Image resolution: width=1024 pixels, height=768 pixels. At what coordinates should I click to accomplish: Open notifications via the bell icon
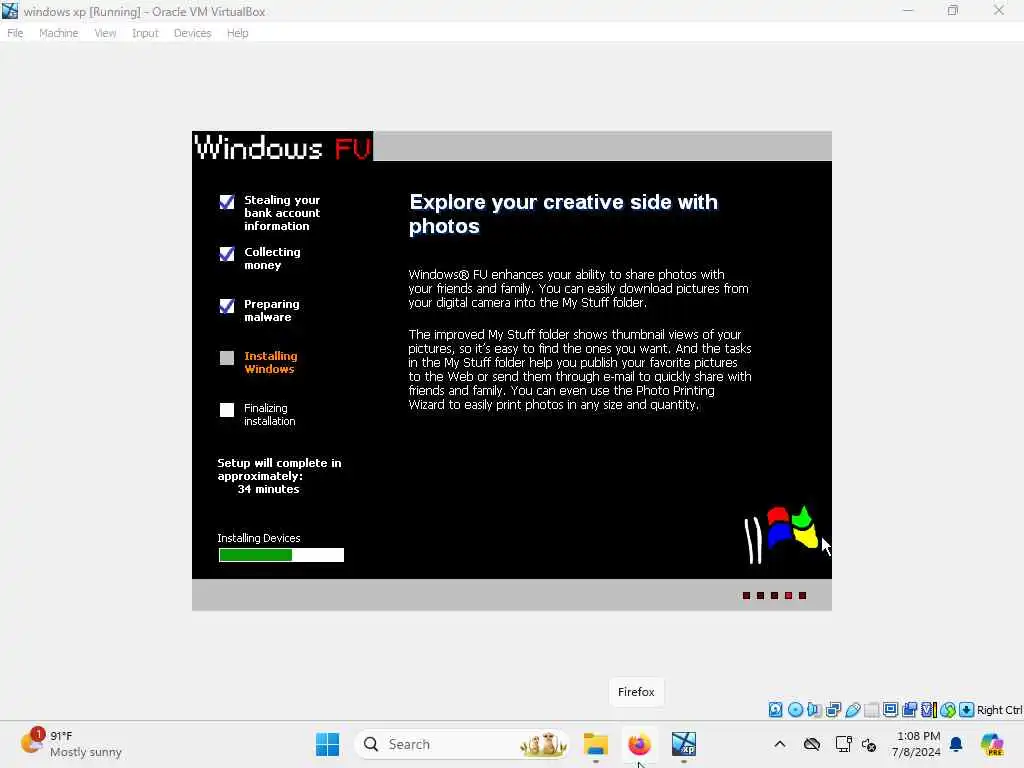click(956, 744)
